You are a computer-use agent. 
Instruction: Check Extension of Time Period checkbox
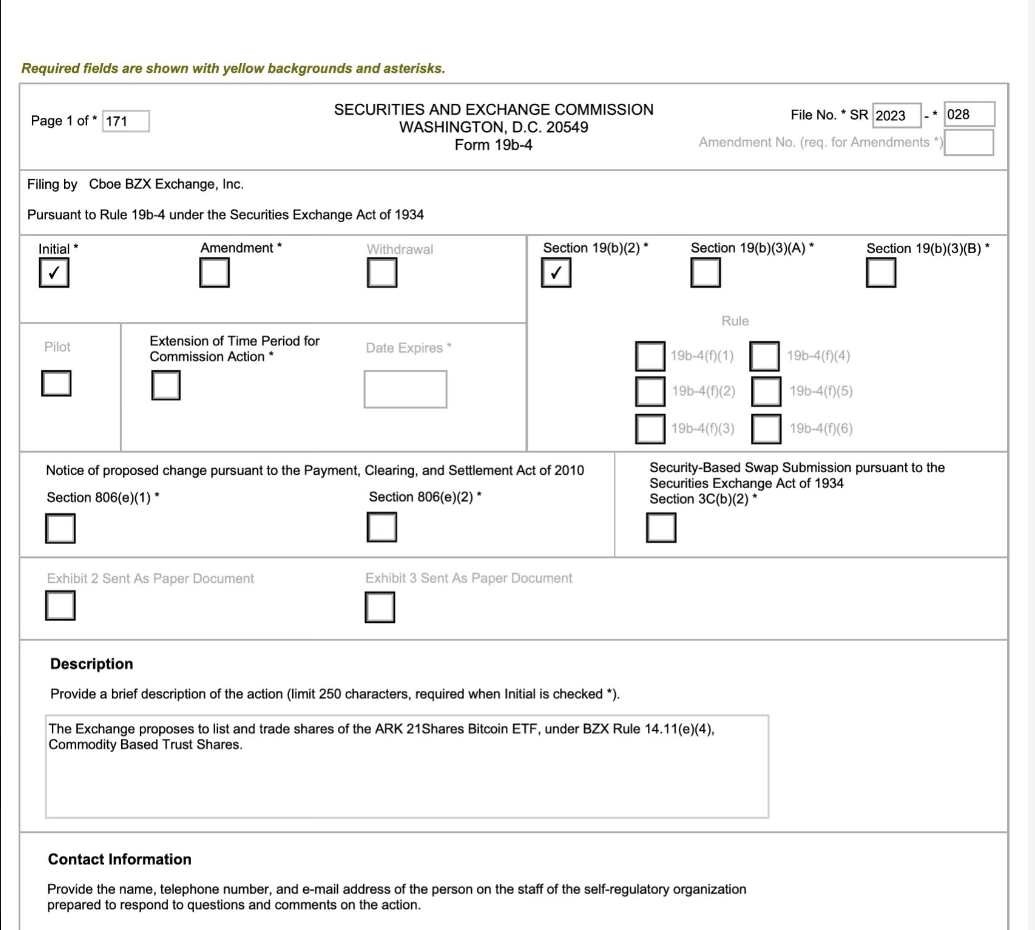click(x=166, y=385)
